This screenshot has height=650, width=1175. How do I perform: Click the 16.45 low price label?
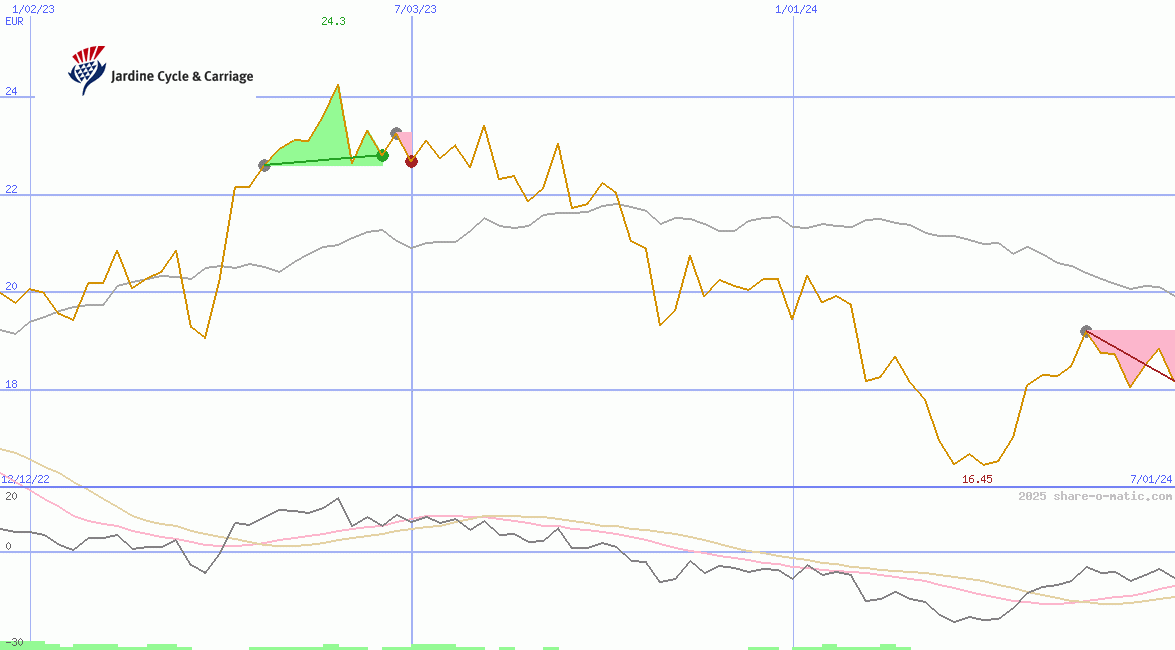[x=976, y=479]
